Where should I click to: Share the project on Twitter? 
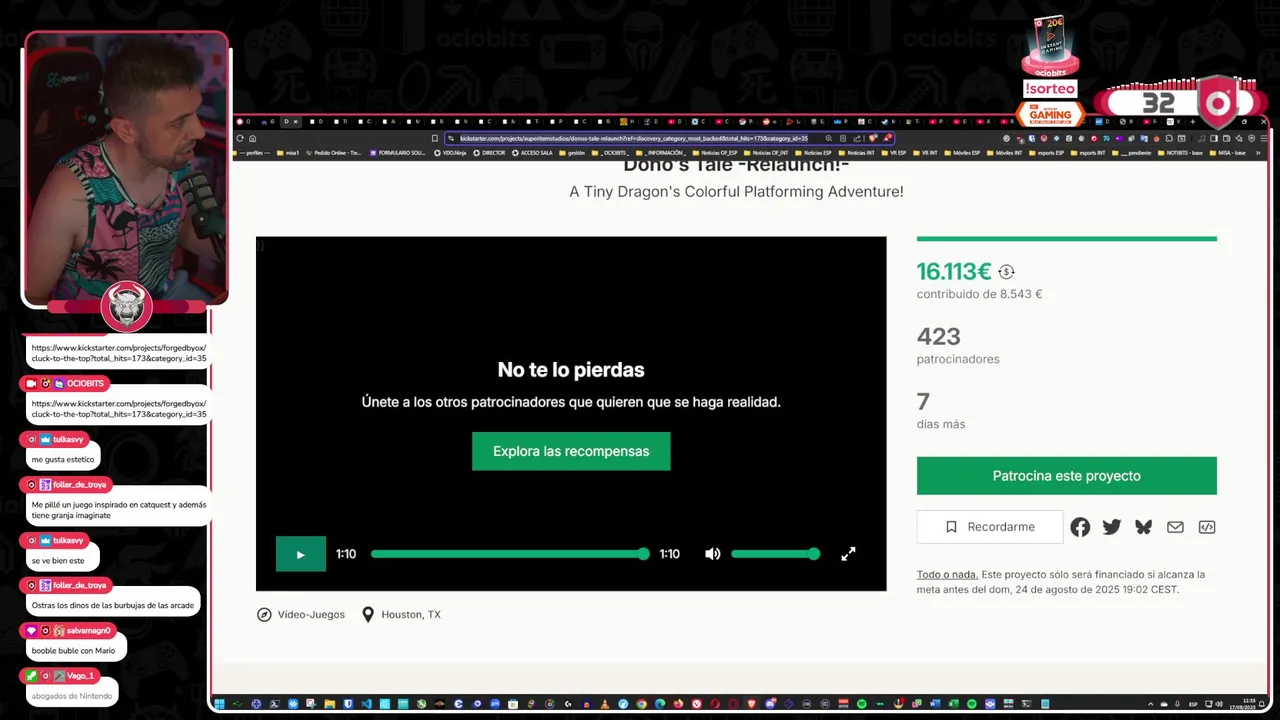pyautogui.click(x=1112, y=527)
